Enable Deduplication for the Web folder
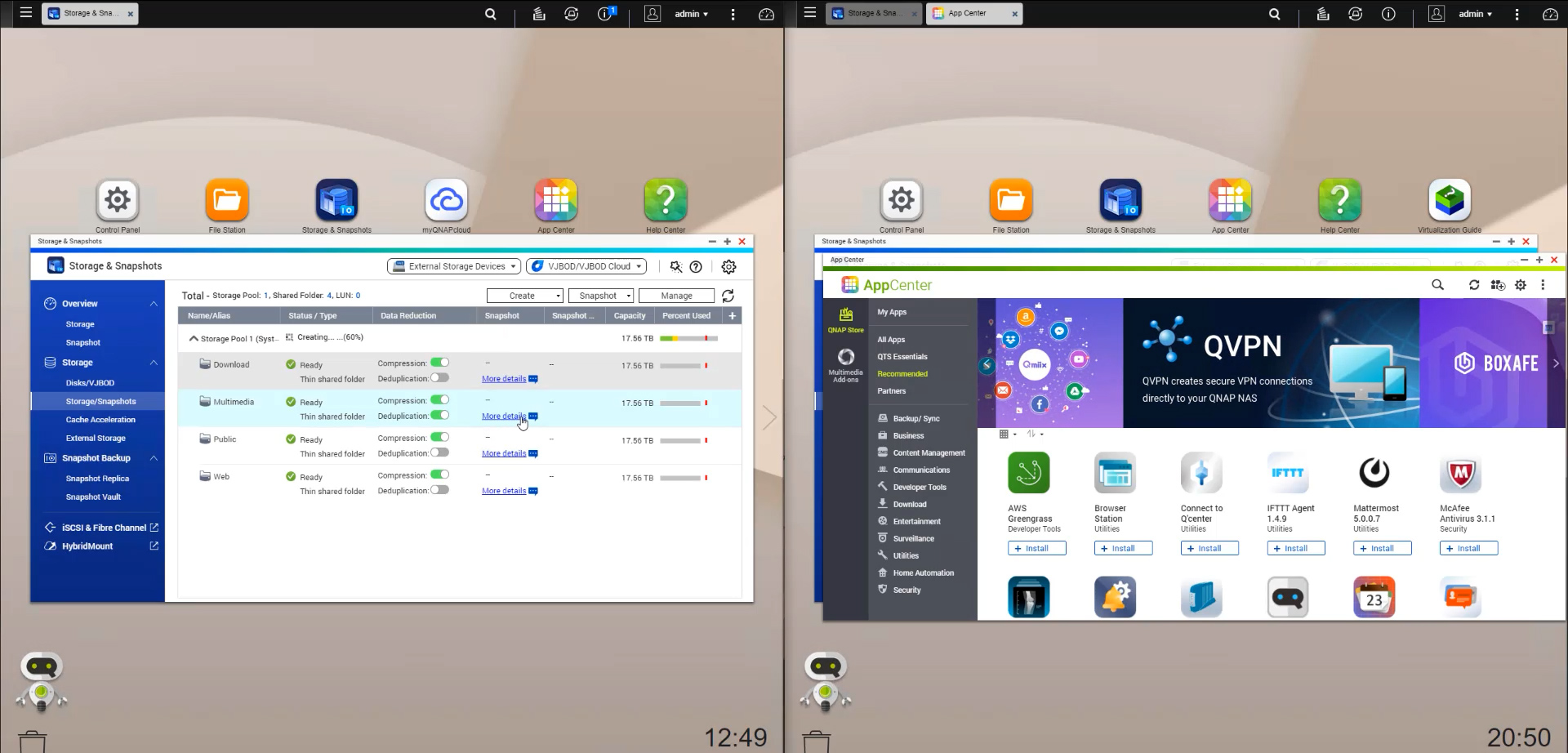1568x753 pixels. tap(440, 490)
